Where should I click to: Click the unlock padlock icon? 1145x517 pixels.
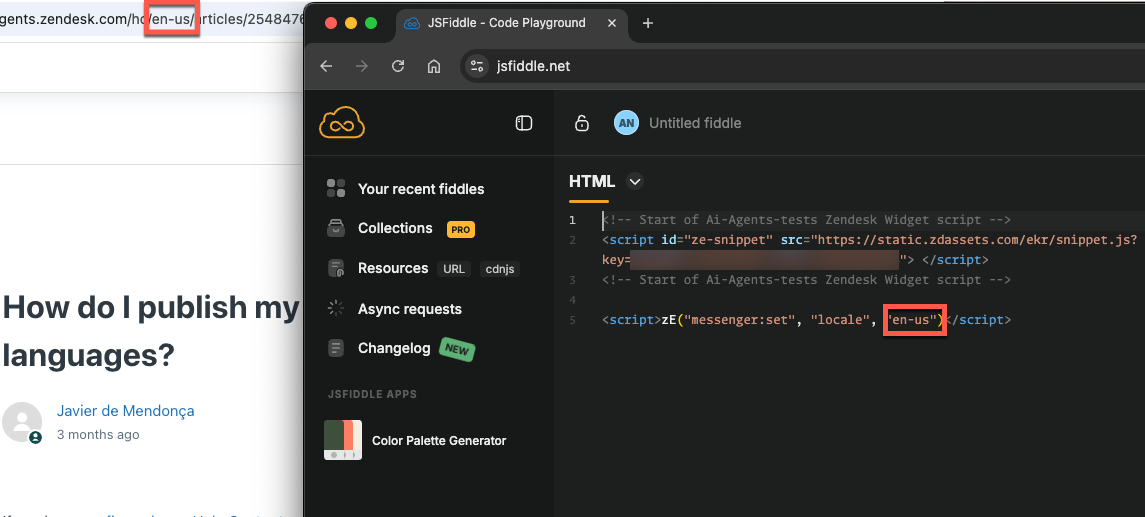581,123
